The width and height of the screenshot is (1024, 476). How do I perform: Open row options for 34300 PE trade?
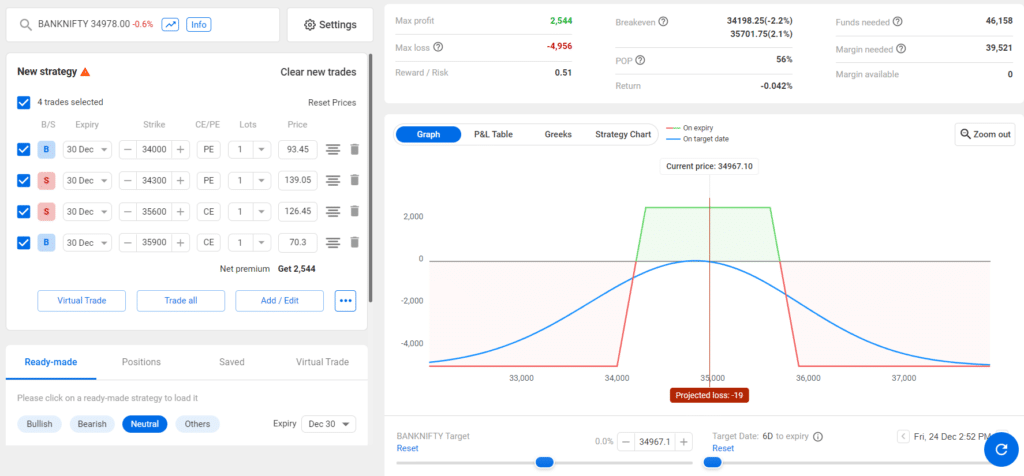click(x=333, y=181)
